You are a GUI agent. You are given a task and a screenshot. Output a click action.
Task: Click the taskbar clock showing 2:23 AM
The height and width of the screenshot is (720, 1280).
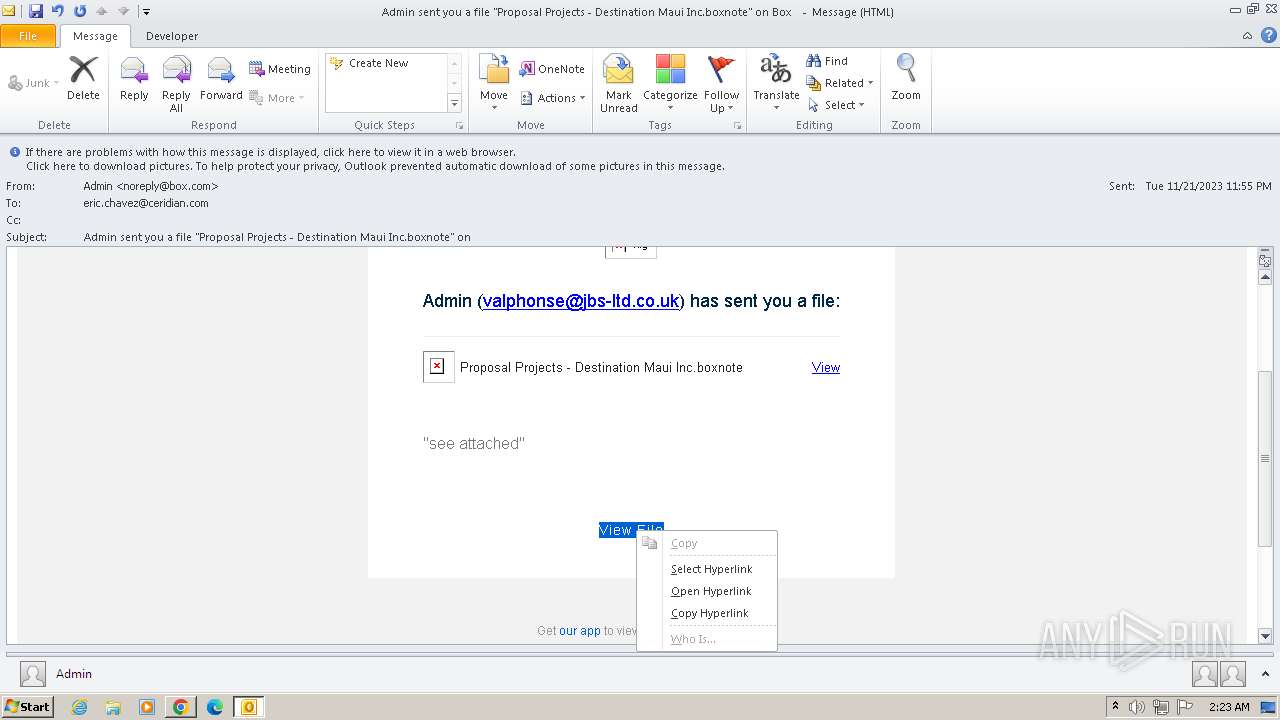(x=1229, y=707)
